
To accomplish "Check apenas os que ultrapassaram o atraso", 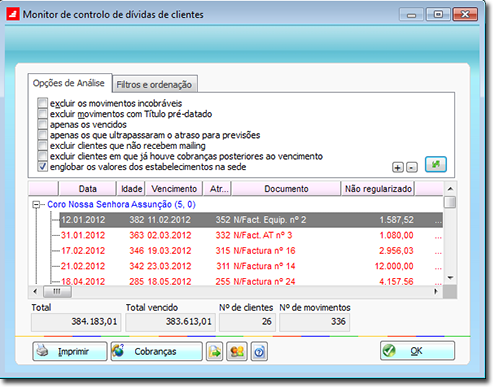I will click(42, 135).
